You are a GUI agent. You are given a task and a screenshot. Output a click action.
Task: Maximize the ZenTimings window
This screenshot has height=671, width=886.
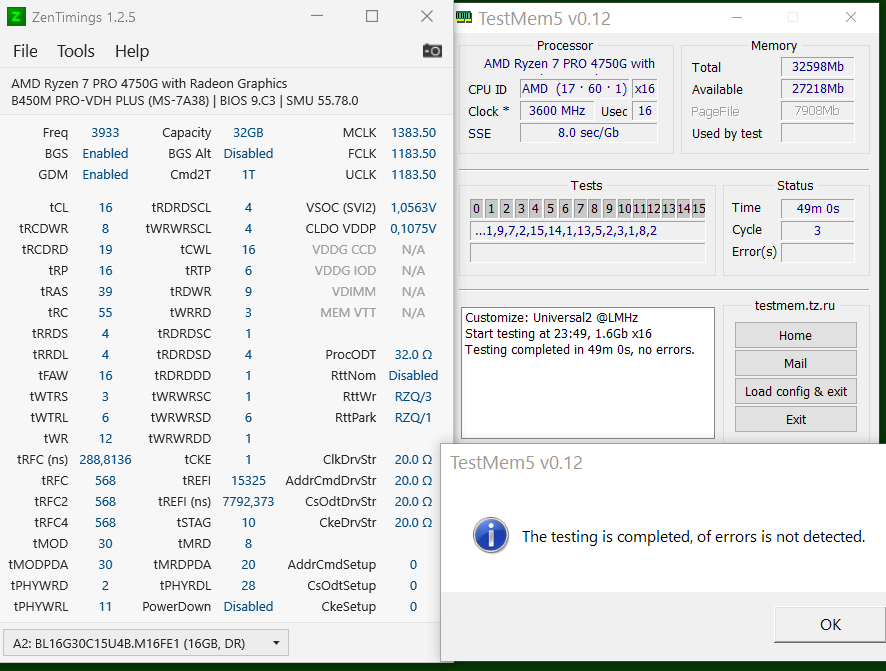click(372, 16)
